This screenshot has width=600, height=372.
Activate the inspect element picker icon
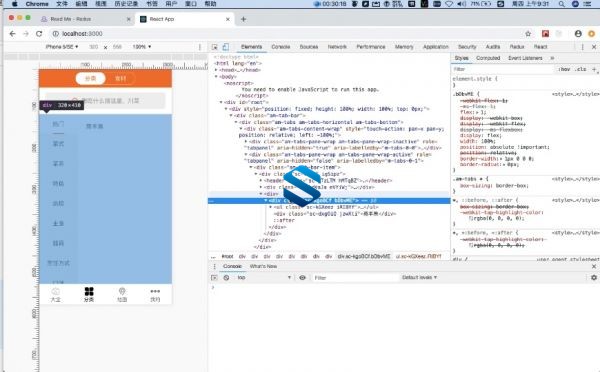[x=215, y=47]
